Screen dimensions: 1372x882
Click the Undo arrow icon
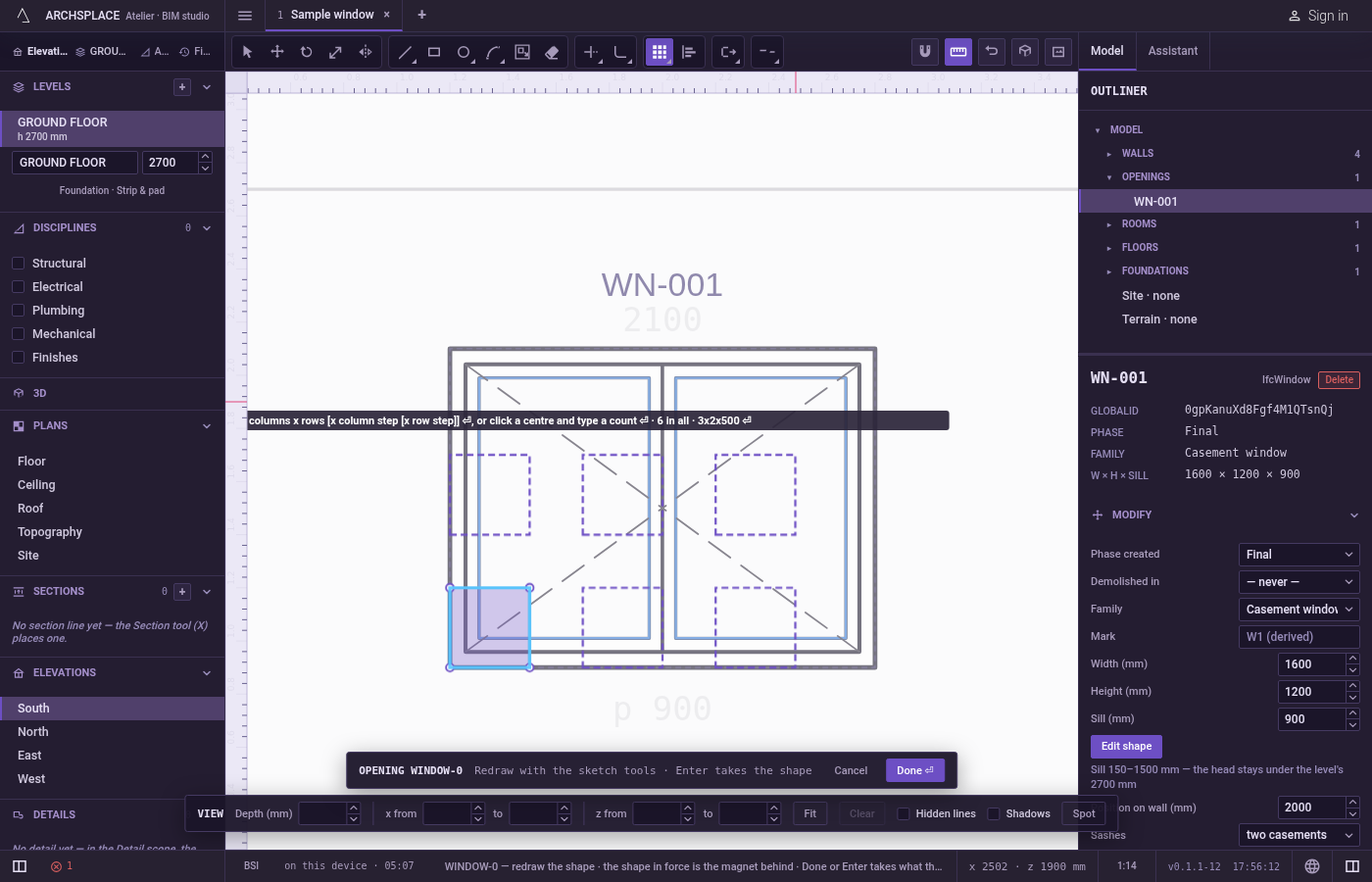pos(992,52)
